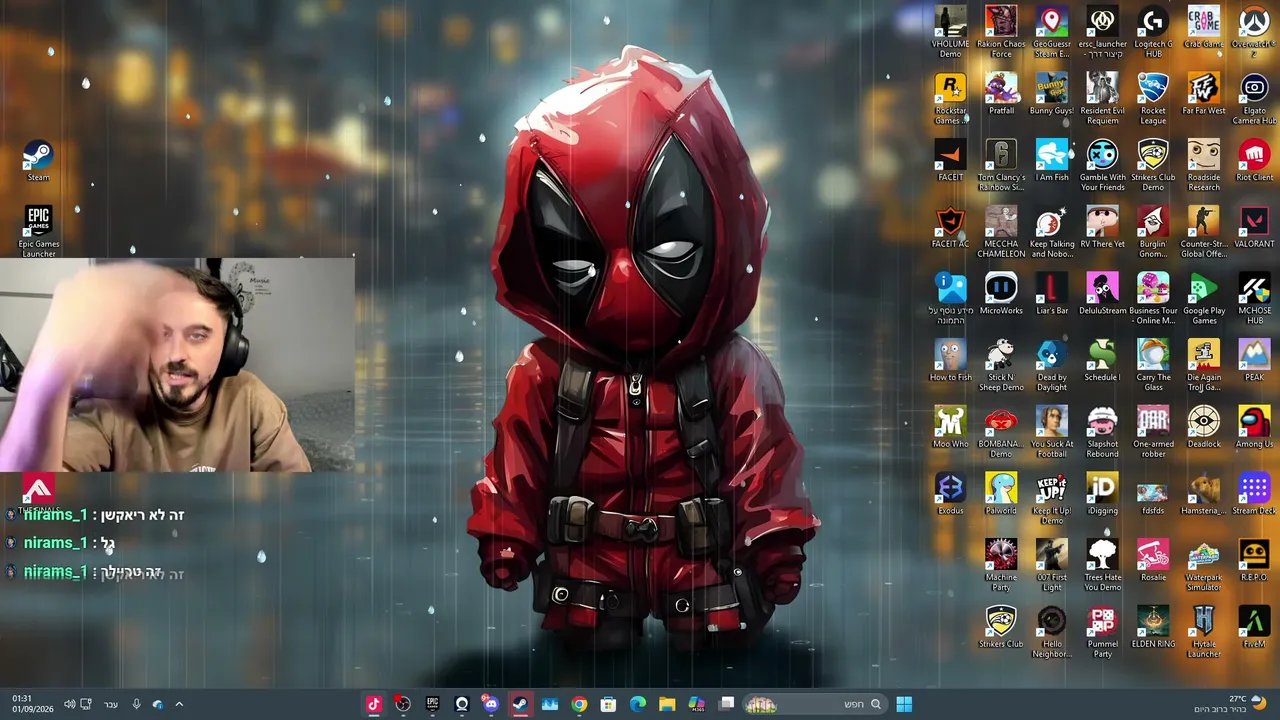Open Microsoft Store from the taskbar

click(x=608, y=704)
